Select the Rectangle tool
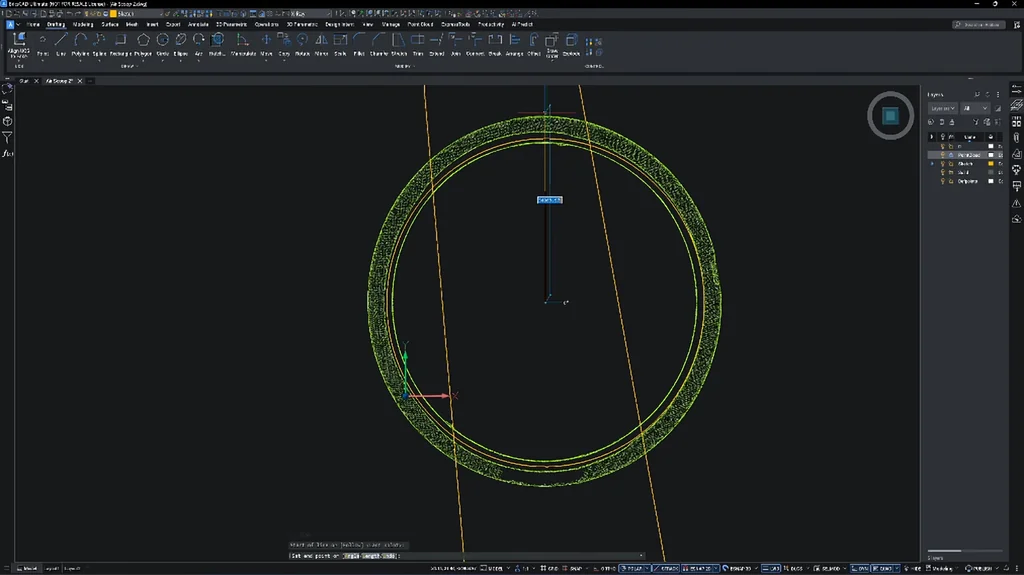The height and width of the screenshot is (575, 1024). click(120, 44)
